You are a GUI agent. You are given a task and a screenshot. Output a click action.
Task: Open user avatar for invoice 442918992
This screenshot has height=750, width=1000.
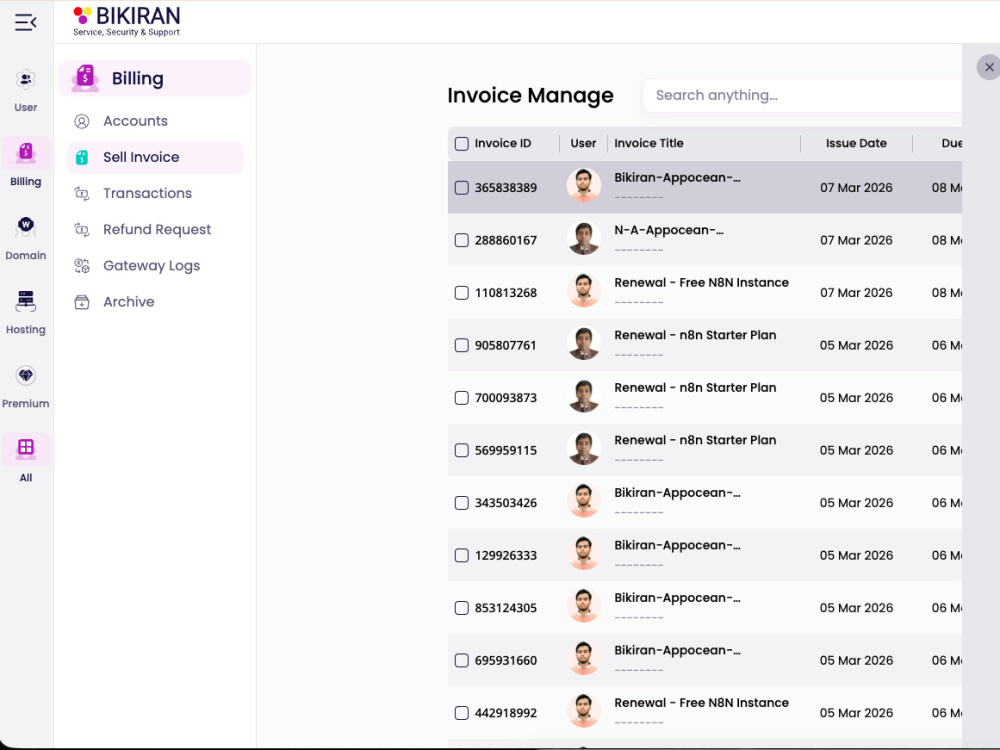[x=584, y=710]
